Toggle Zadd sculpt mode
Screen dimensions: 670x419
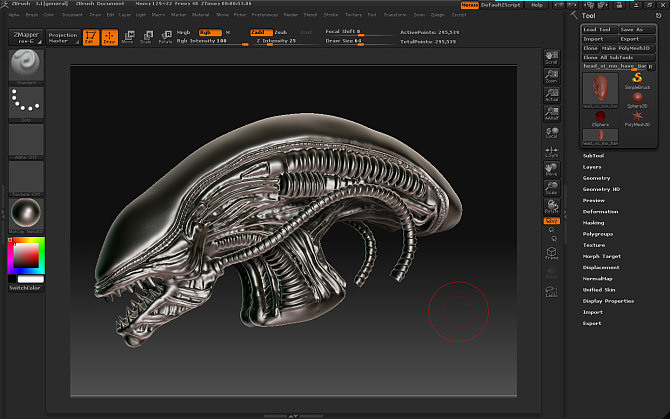point(261,32)
